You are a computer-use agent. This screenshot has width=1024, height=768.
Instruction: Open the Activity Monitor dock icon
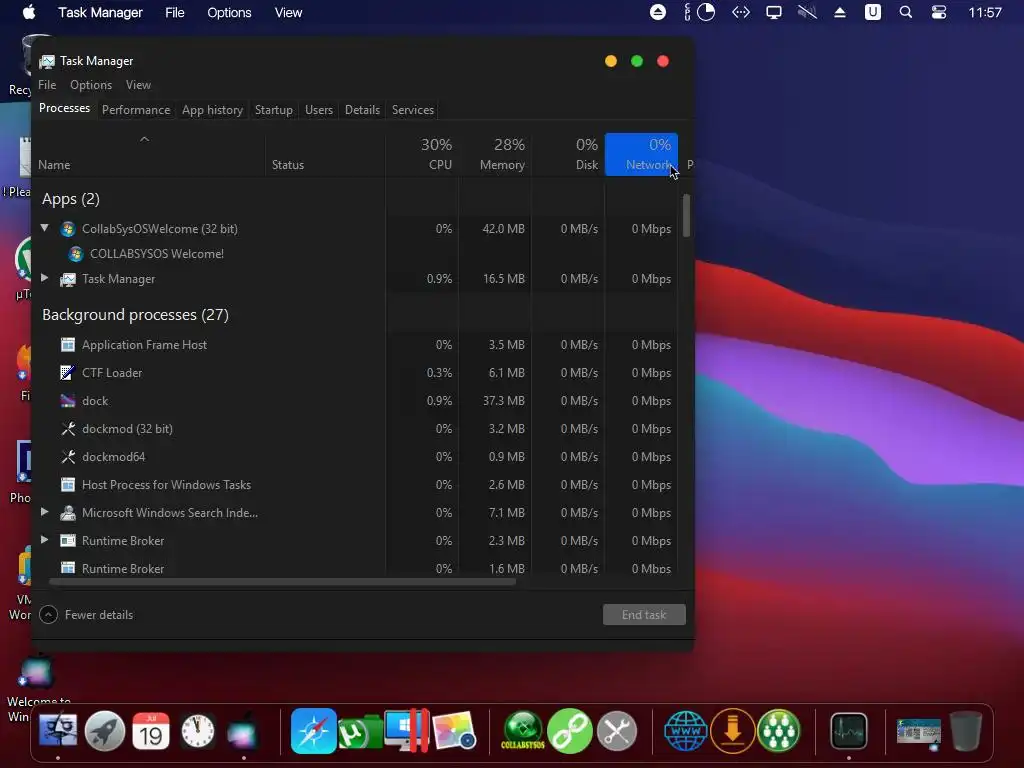(848, 731)
